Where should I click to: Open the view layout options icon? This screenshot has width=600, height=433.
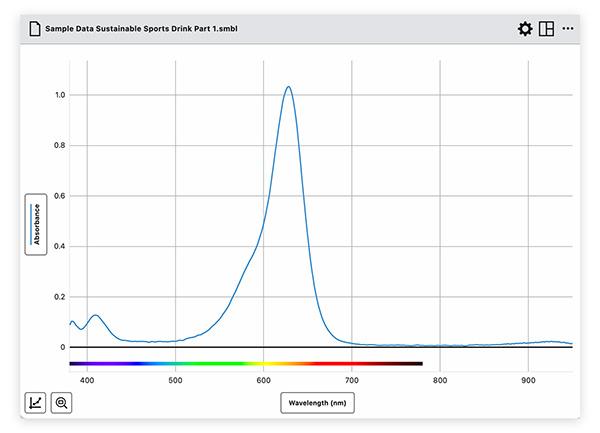(546, 29)
